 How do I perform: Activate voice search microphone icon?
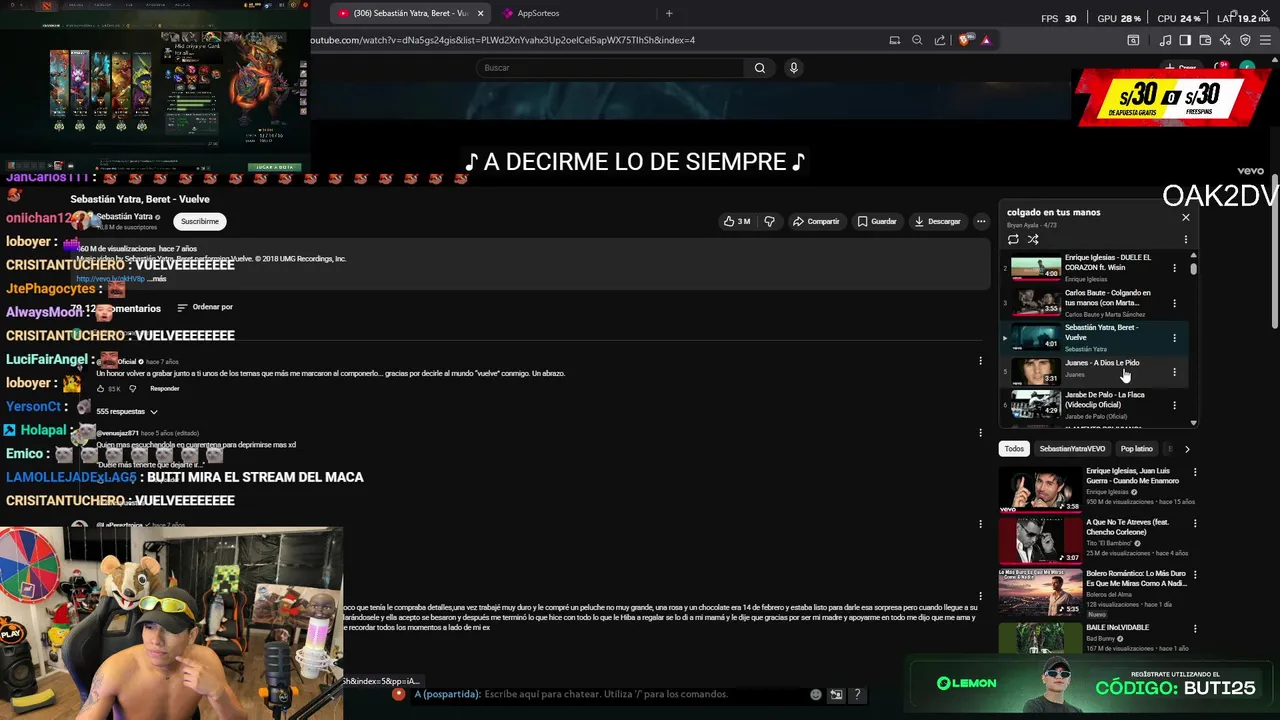[x=794, y=68]
